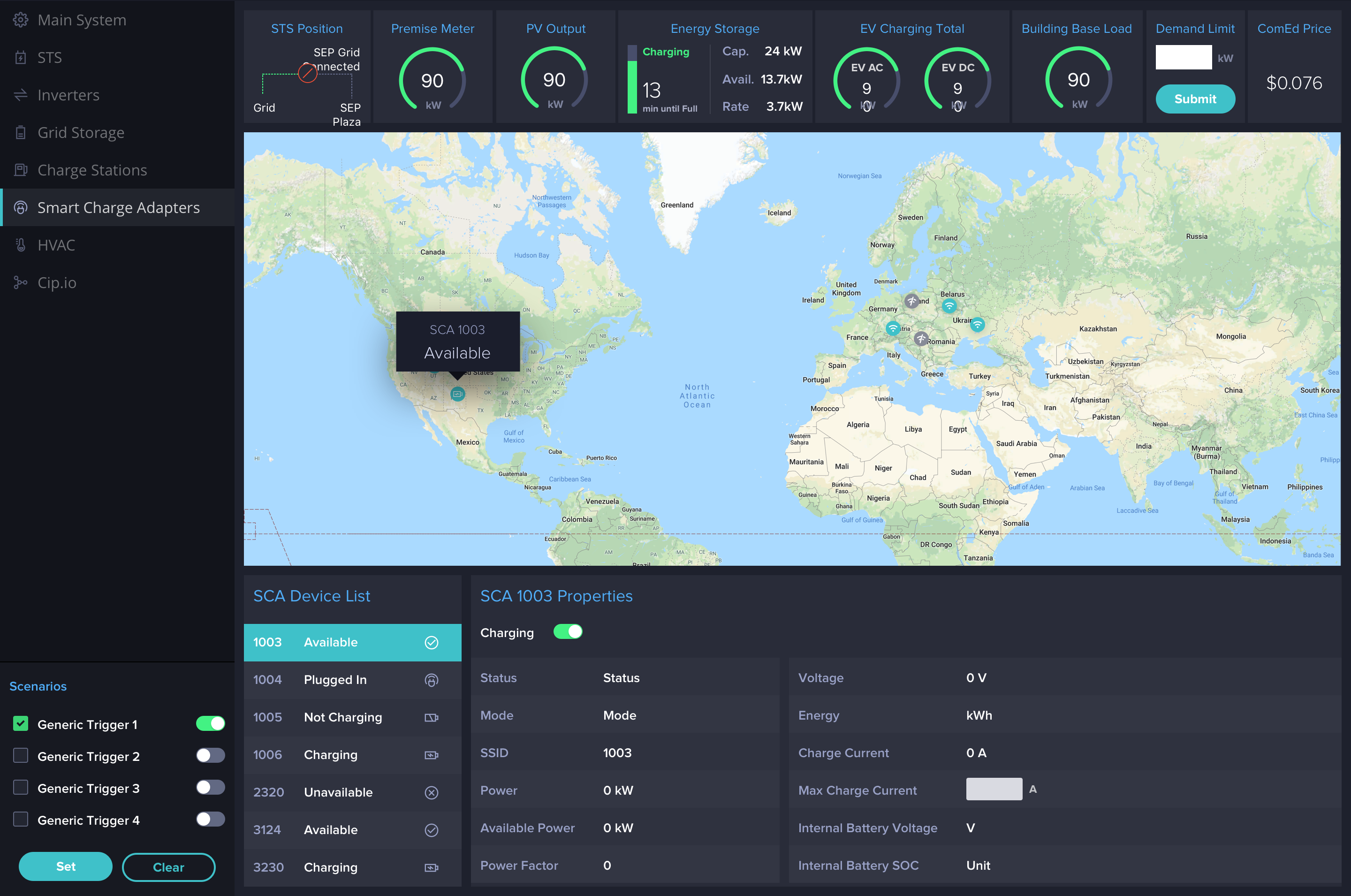The width and height of the screenshot is (1351, 896).
Task: Disable the Generic Trigger 1 switch
Action: coord(210,724)
